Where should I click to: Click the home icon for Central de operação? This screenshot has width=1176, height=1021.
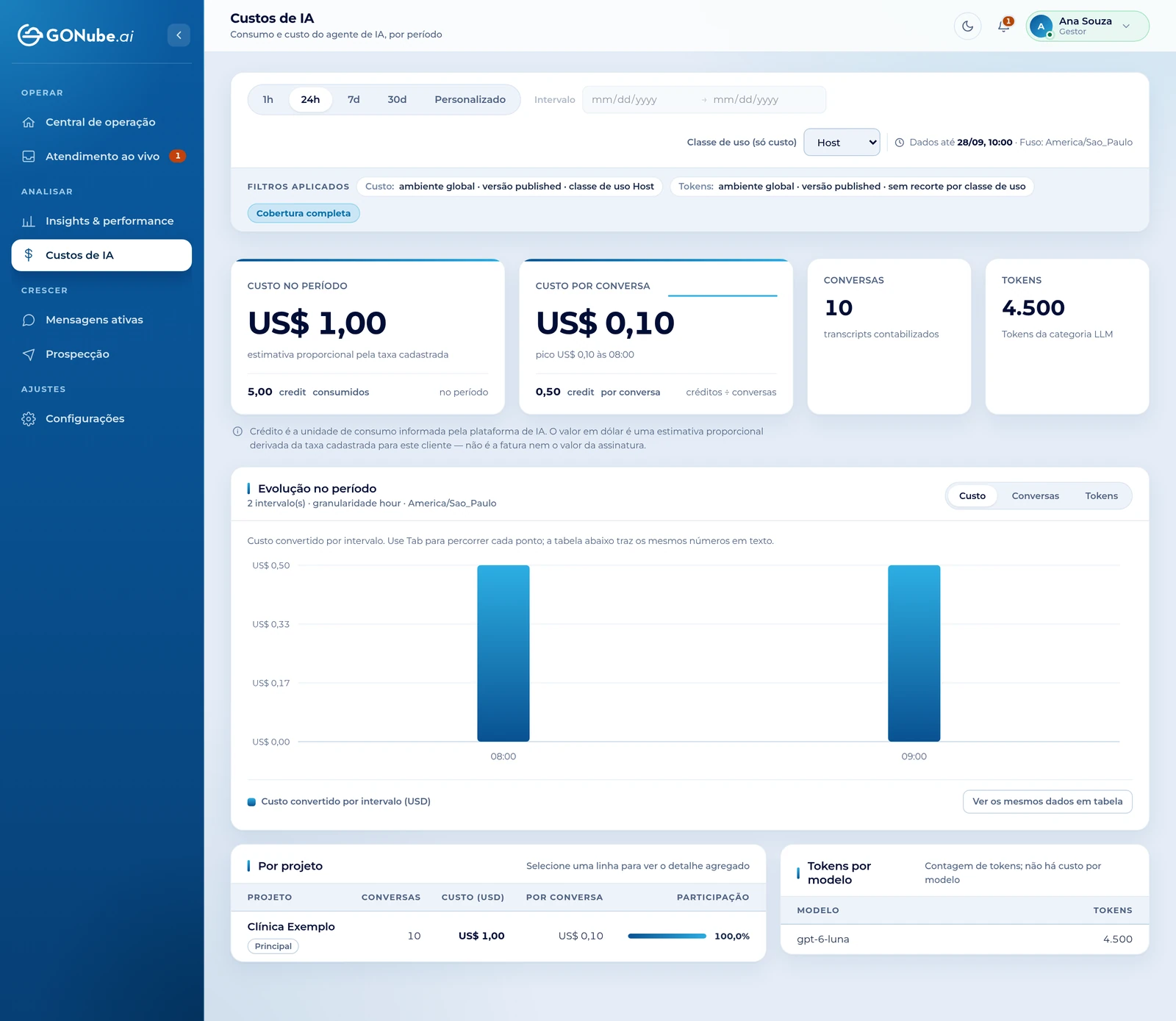tap(29, 122)
